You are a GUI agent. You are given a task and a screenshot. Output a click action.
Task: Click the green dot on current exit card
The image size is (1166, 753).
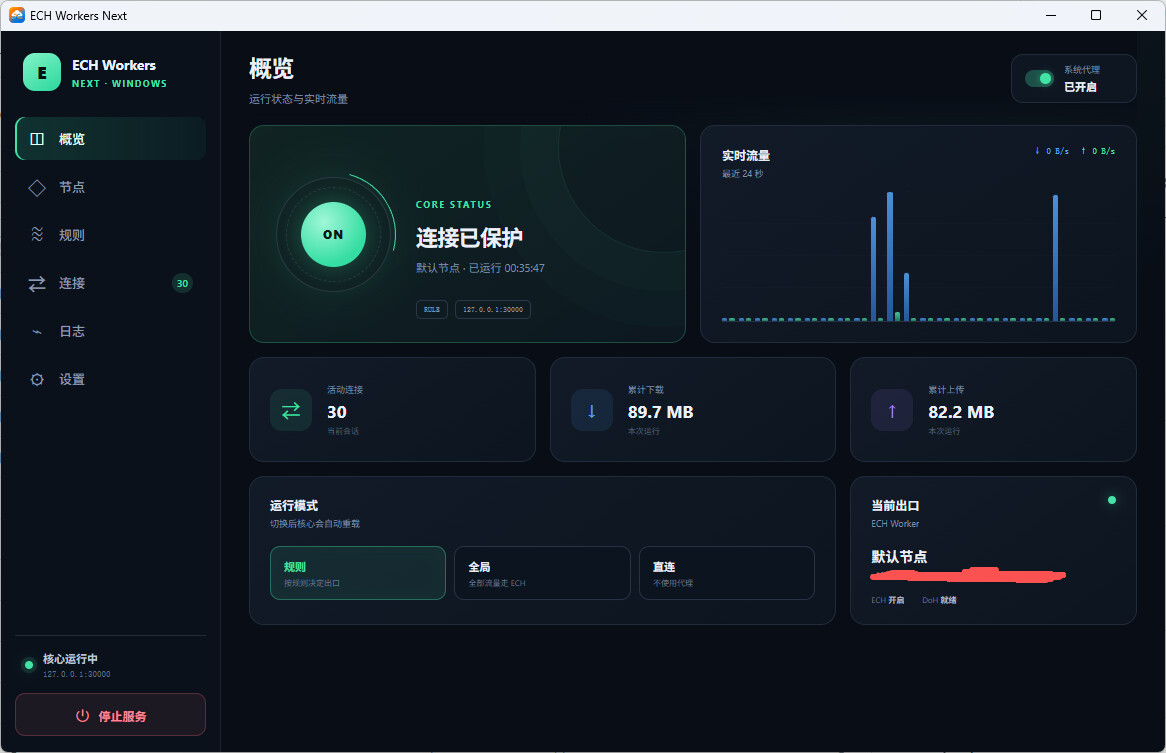tap(1112, 500)
